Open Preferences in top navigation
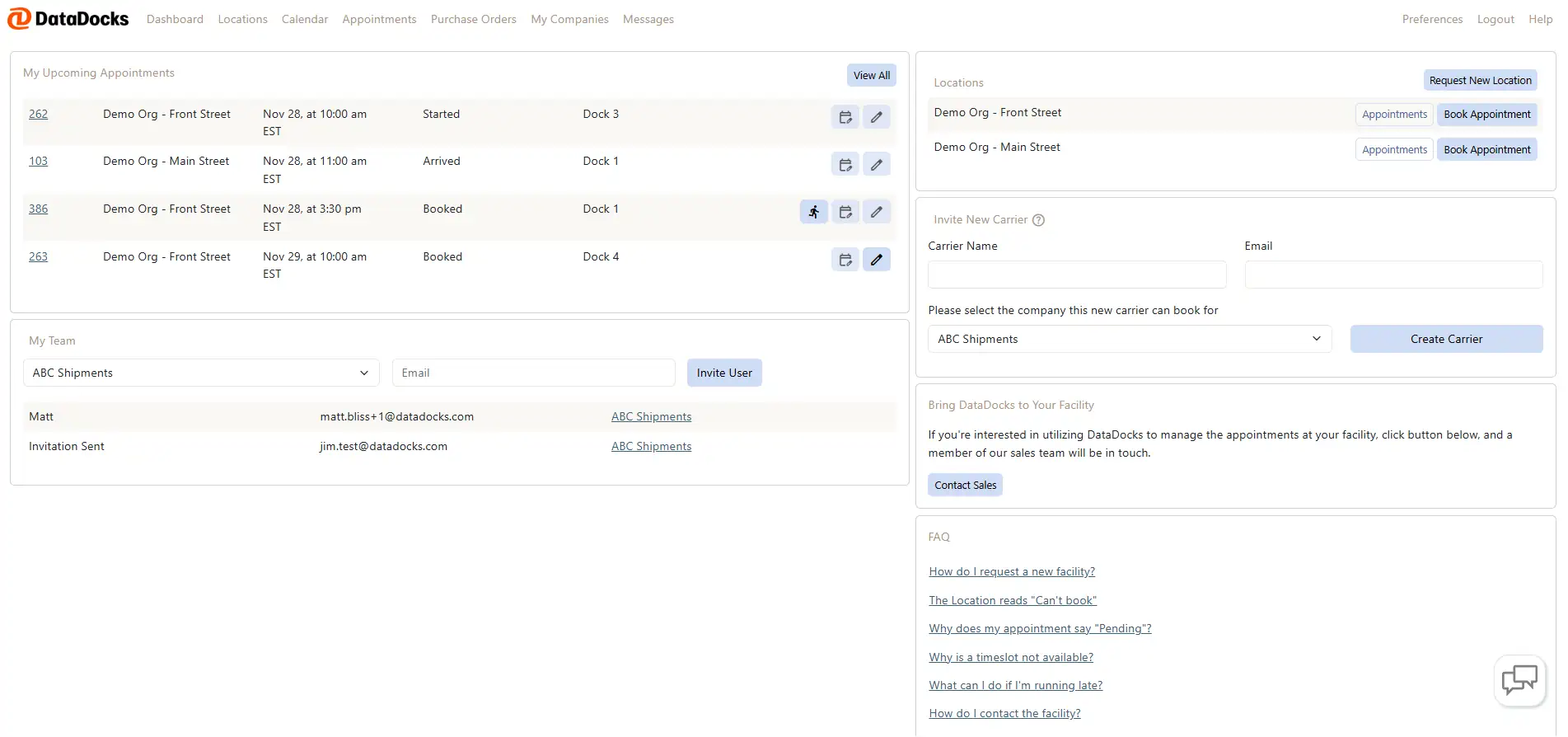This screenshot has height=737, width=1568. pyautogui.click(x=1431, y=19)
